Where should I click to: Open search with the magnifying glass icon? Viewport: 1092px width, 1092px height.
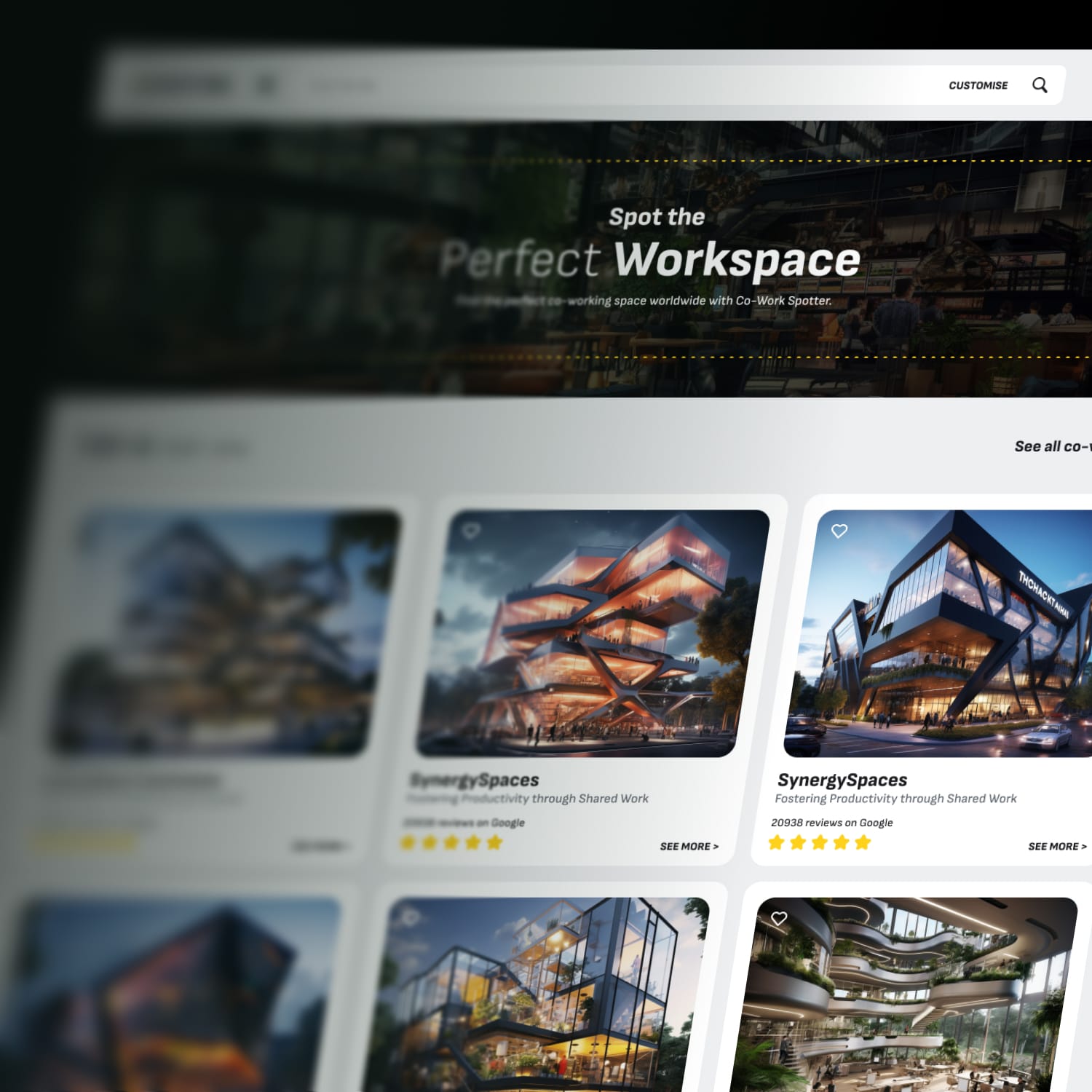pyautogui.click(x=1040, y=85)
